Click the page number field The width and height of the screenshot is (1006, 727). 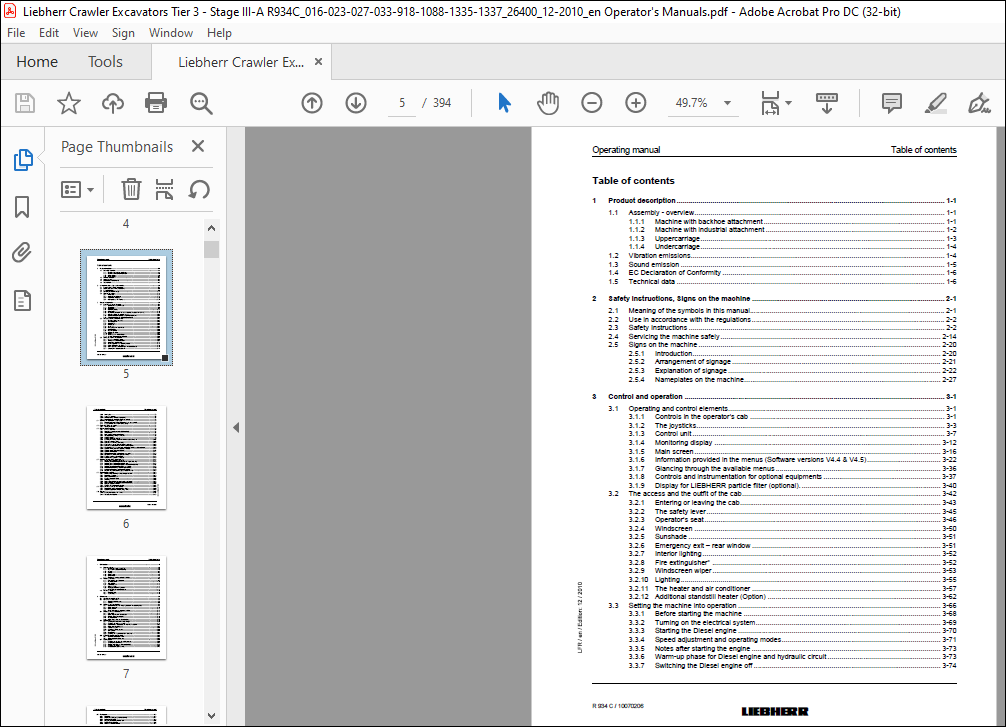coord(402,103)
